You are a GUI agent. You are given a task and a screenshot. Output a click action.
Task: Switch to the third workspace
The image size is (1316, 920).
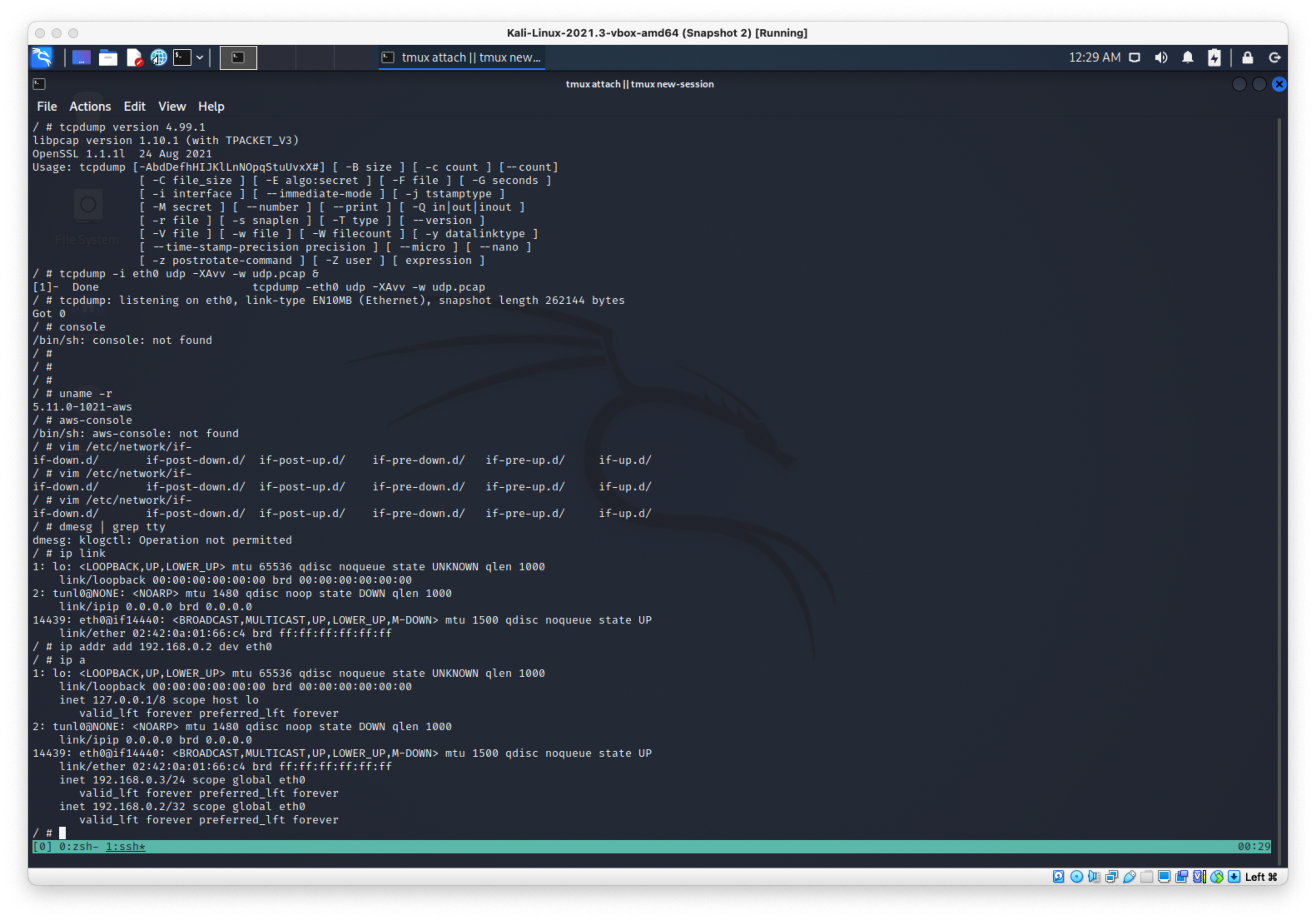[x=315, y=57]
